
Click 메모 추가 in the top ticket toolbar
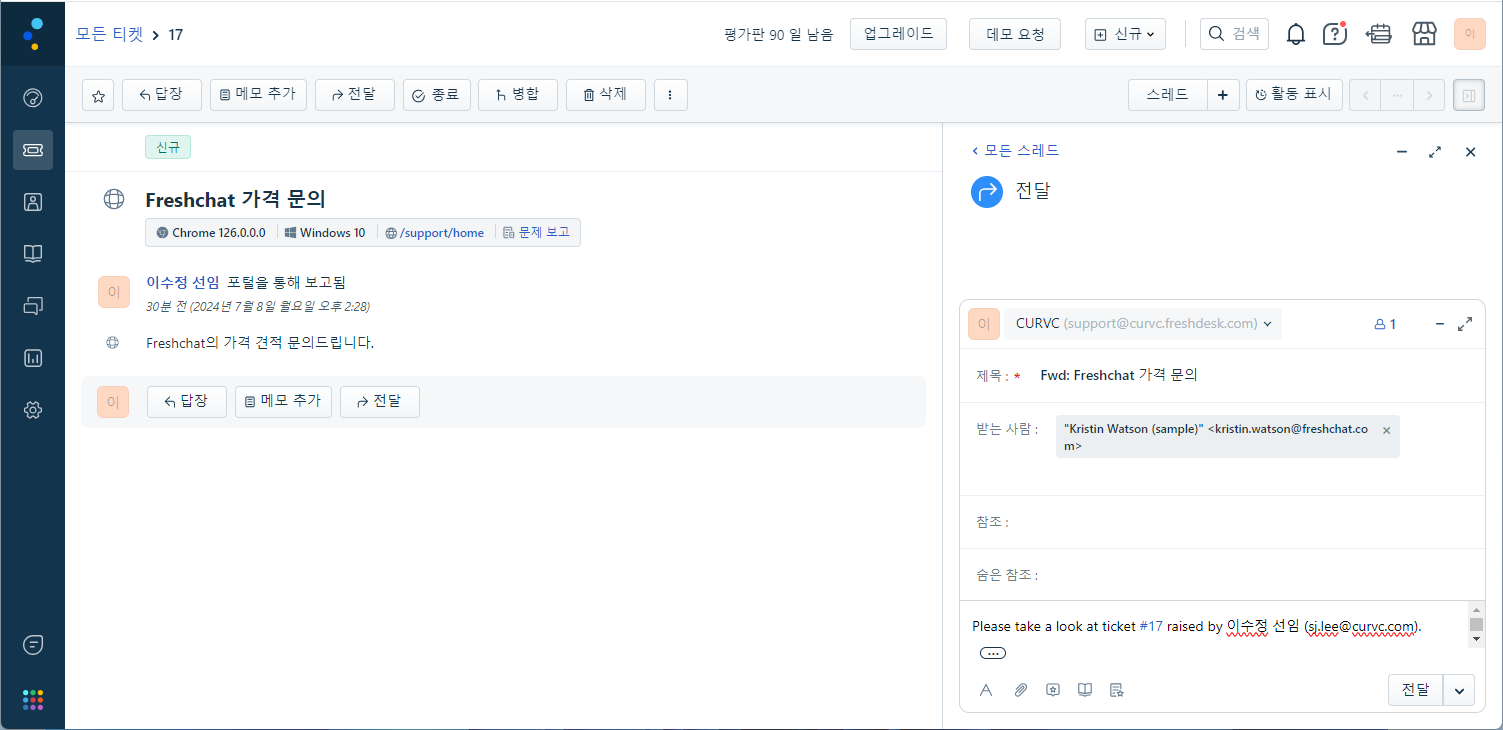click(x=258, y=95)
